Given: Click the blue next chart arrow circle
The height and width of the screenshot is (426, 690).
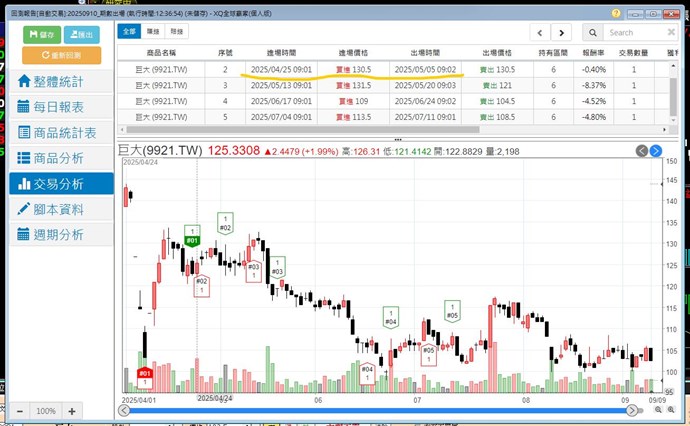Looking at the screenshot, I should pos(656,151).
